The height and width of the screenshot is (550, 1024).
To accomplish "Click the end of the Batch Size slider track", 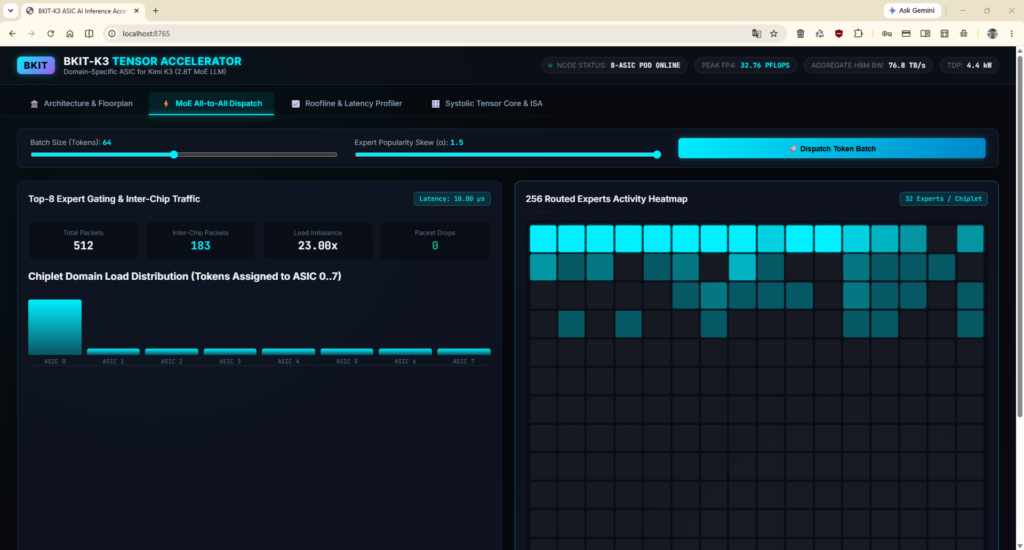I will coord(336,155).
